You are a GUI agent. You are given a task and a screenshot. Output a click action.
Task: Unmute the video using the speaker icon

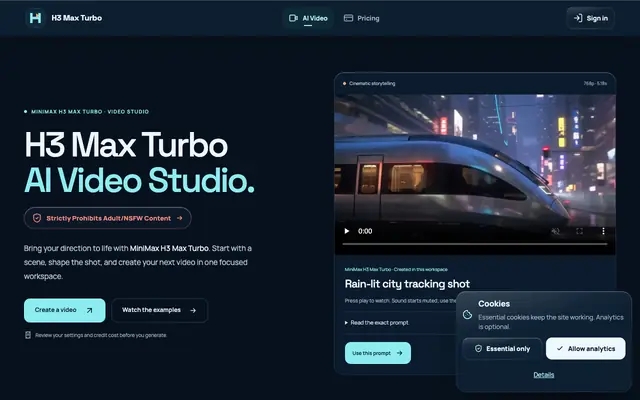(556, 231)
